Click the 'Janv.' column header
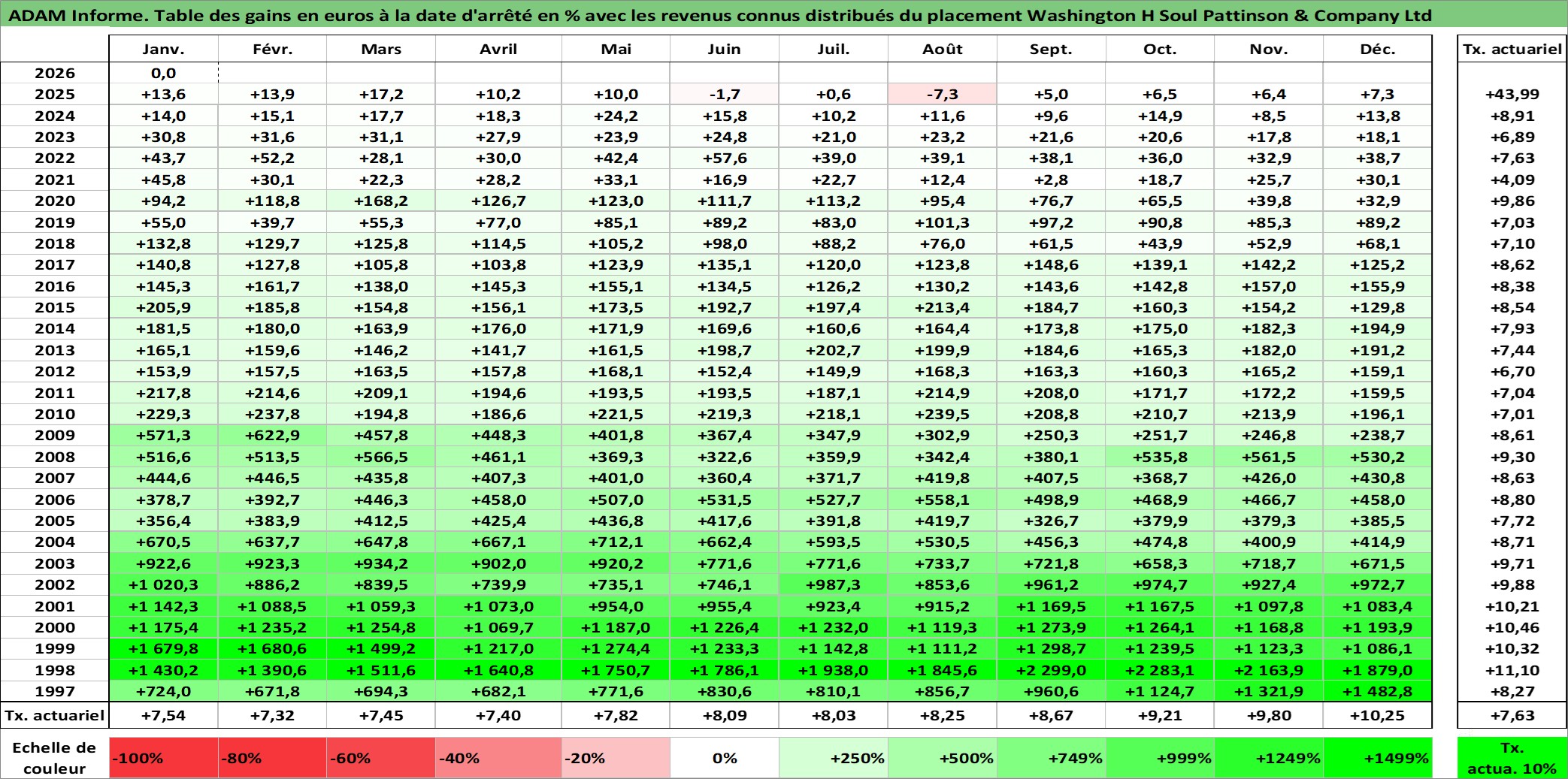The width and height of the screenshot is (1568, 779). [164, 49]
